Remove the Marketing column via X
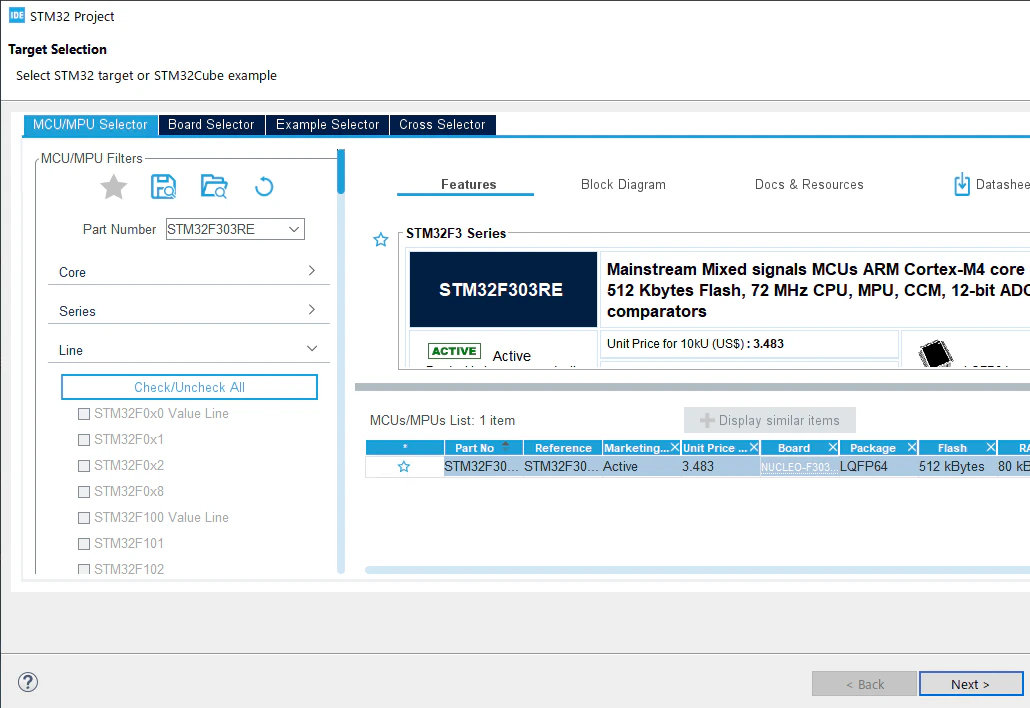The height and width of the screenshot is (708, 1030). [x=675, y=447]
